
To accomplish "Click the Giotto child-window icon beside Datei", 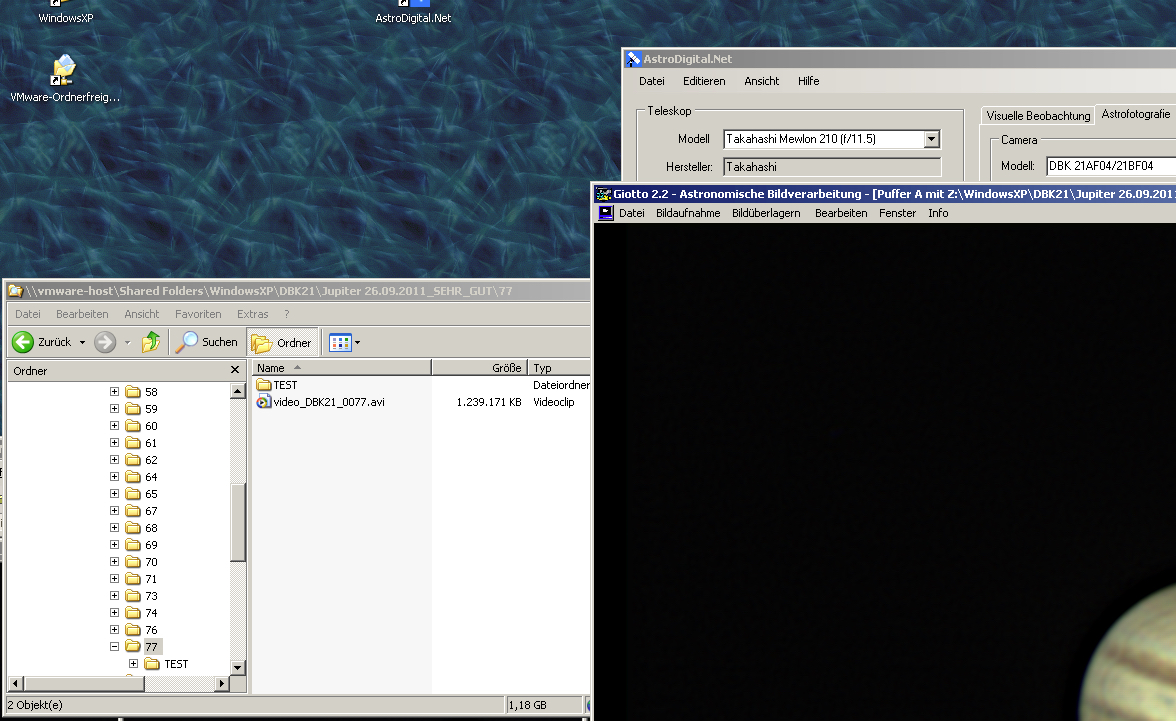I will tap(606, 213).
